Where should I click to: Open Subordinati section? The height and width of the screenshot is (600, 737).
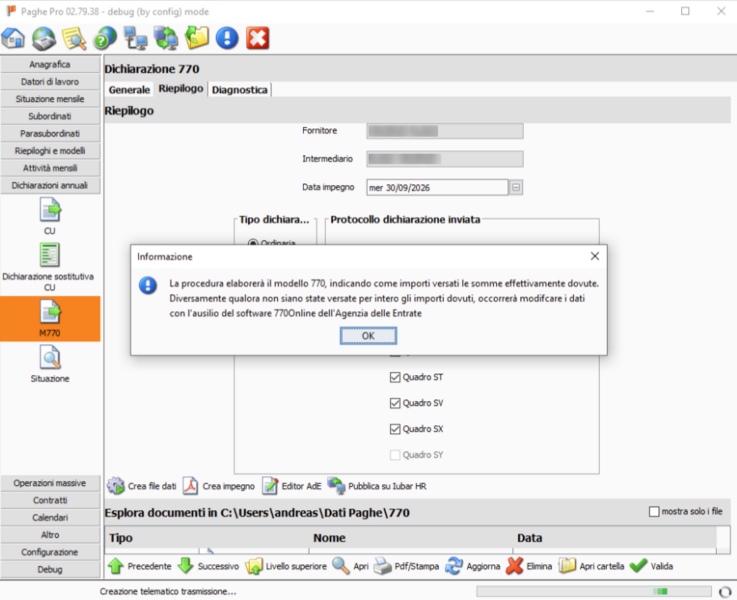[x=50, y=116]
